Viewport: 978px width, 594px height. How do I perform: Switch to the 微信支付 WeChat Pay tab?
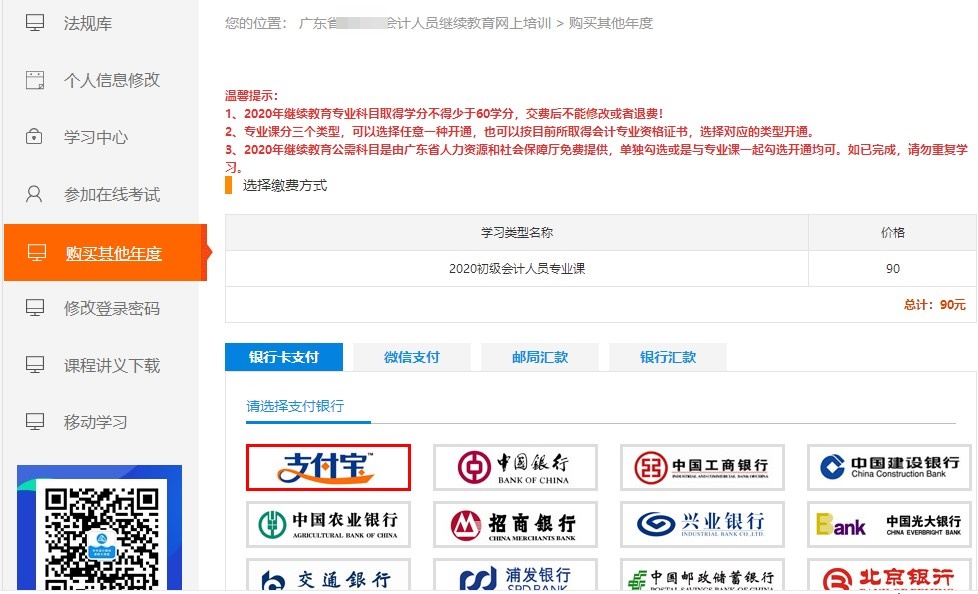click(412, 356)
